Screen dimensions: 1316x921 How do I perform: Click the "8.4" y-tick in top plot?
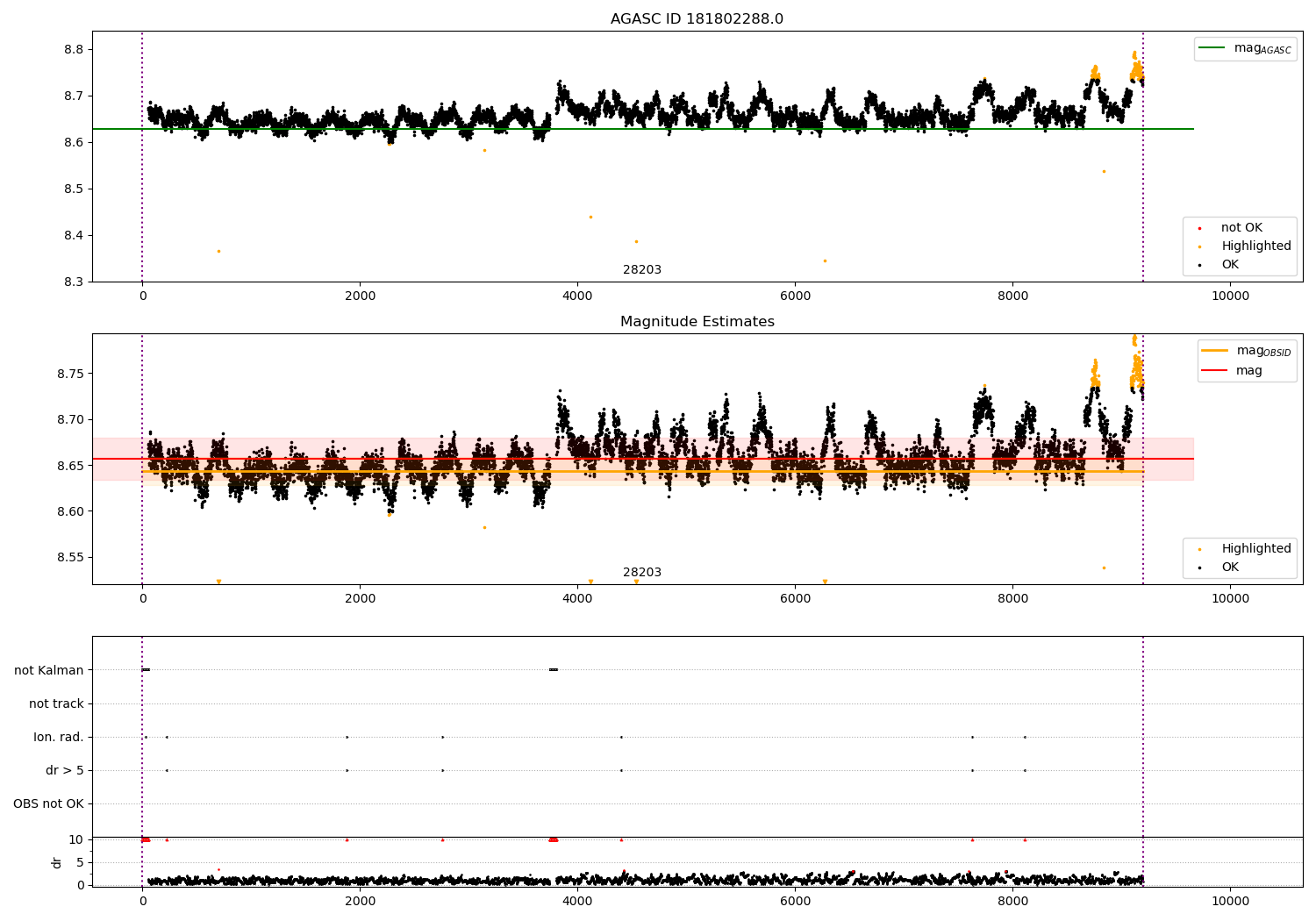tap(74, 236)
